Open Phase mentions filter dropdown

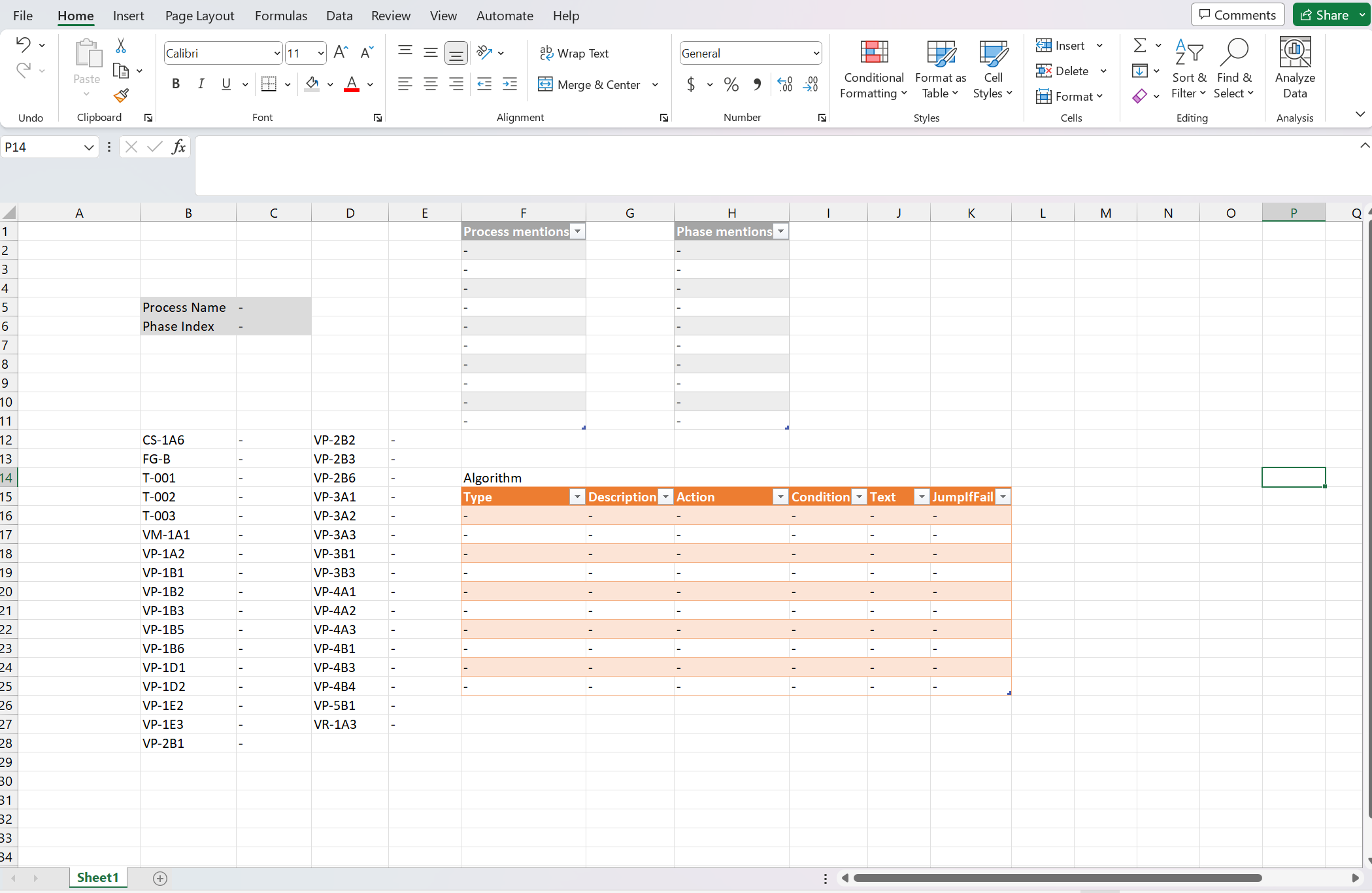780,231
